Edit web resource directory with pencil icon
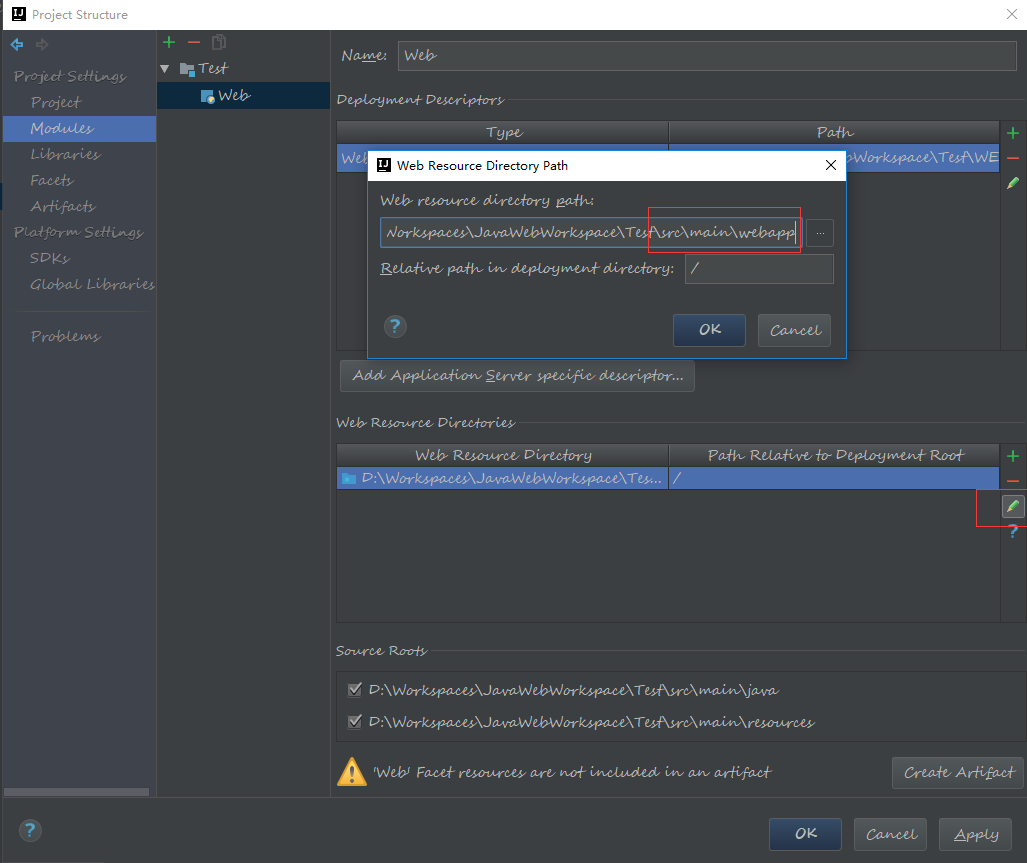Viewport: 1027px width, 863px height. [1013, 506]
